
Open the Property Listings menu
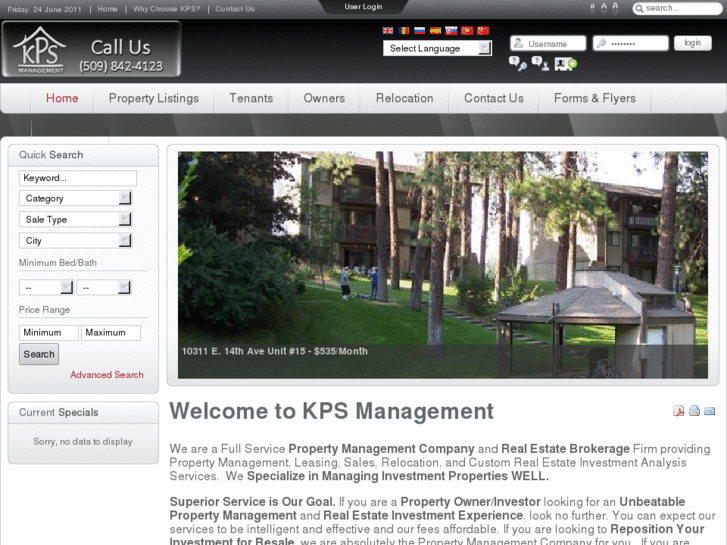[153, 98]
